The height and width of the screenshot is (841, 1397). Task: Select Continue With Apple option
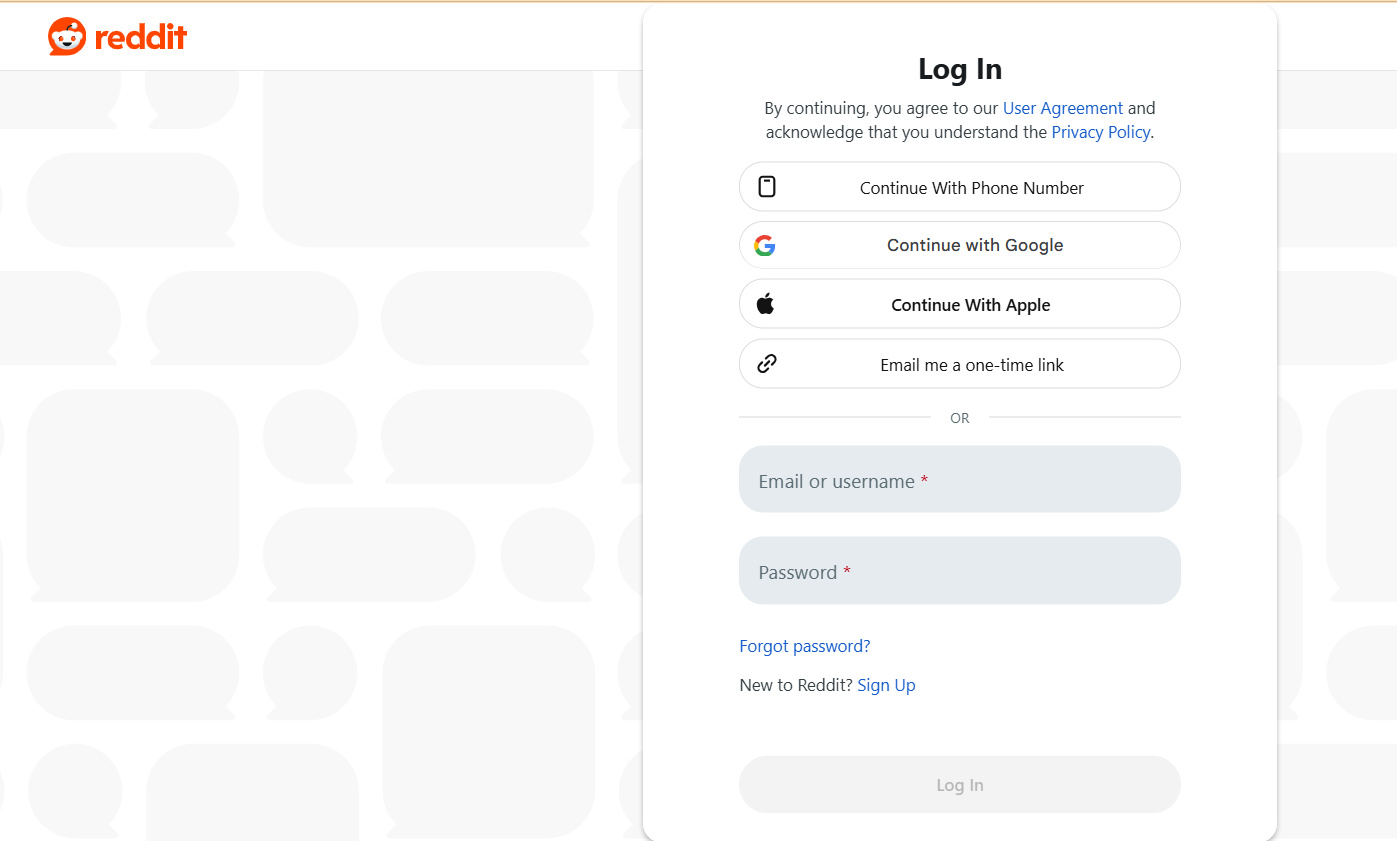pyautogui.click(x=970, y=305)
